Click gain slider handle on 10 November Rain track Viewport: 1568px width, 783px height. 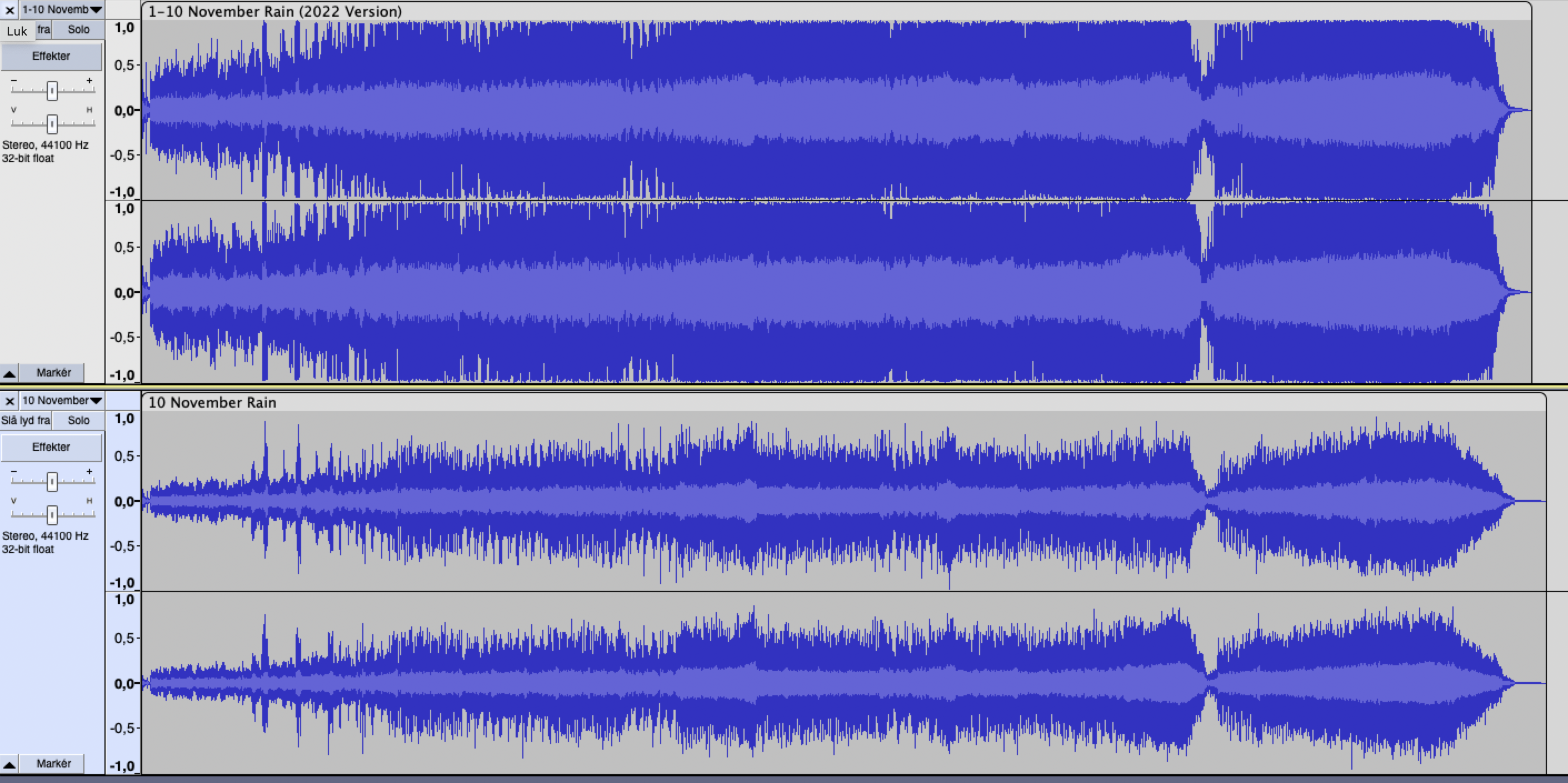[x=52, y=482]
